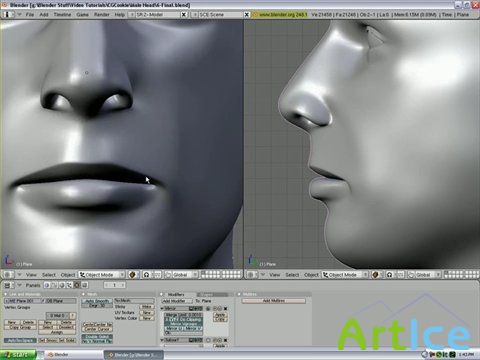The image size is (480, 360).
Task: Change mode via left viewport Object Mode dropdown
Action: point(102,275)
